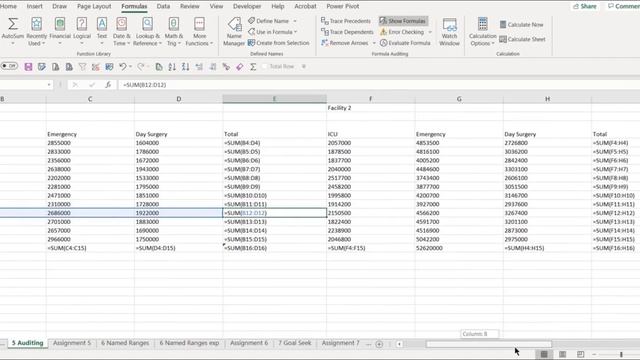Click Sort Descending quick toolbar icon
Screen dimensions: 640x360
[185, 67]
